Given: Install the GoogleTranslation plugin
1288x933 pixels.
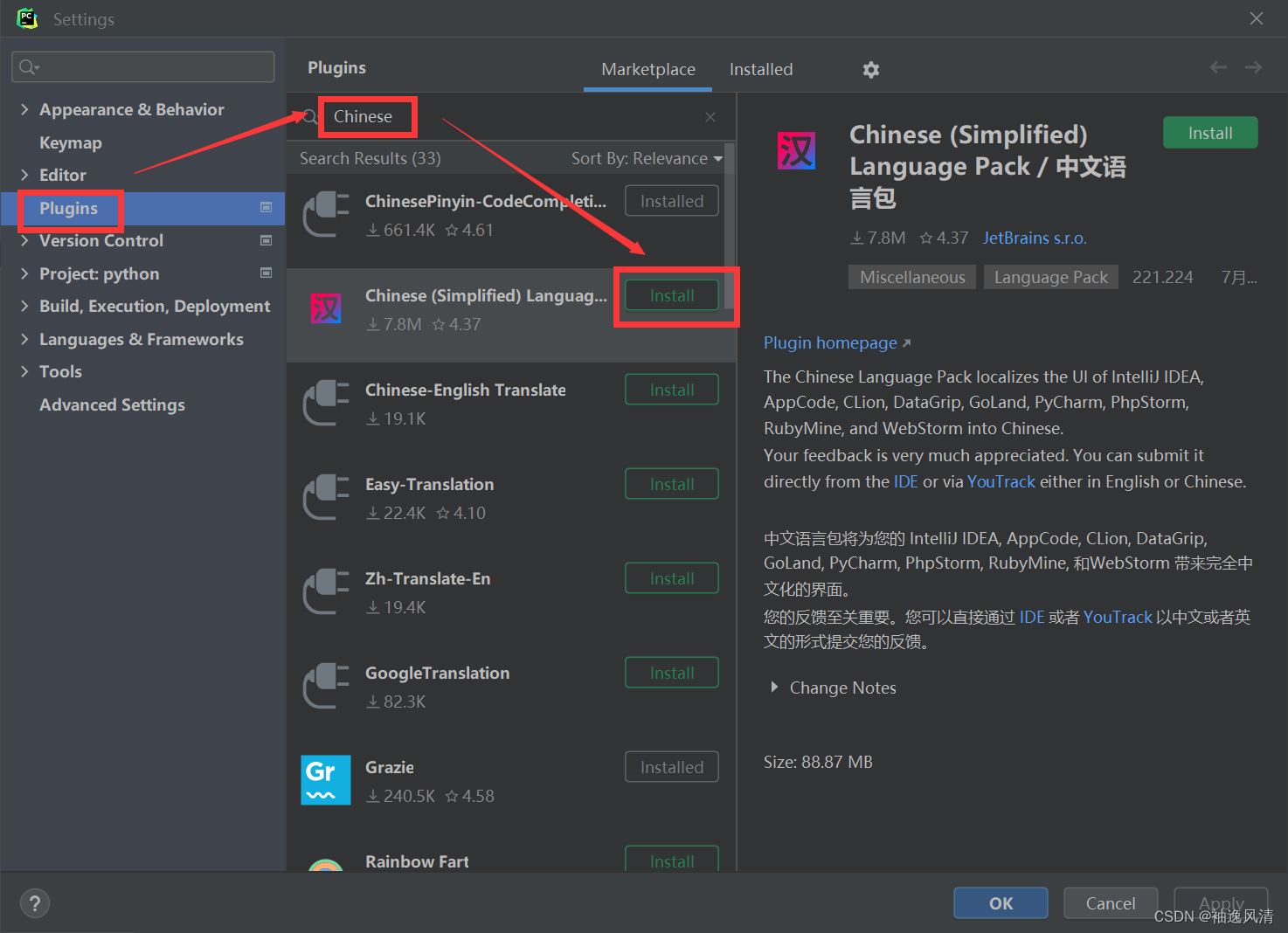Looking at the screenshot, I should 672,673.
